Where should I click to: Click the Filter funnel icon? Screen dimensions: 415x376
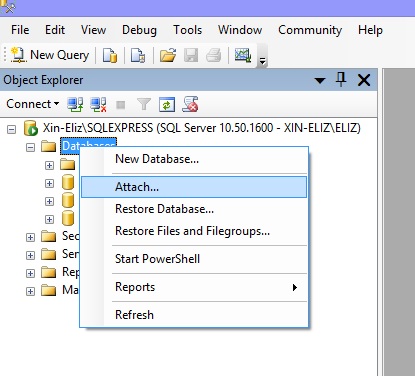[x=144, y=104]
